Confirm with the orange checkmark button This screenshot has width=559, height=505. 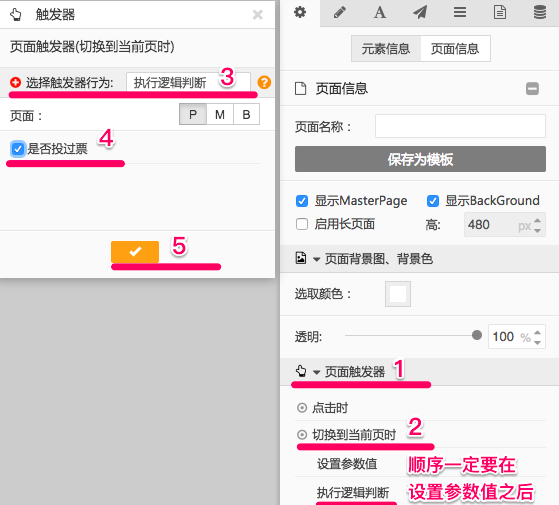point(135,252)
